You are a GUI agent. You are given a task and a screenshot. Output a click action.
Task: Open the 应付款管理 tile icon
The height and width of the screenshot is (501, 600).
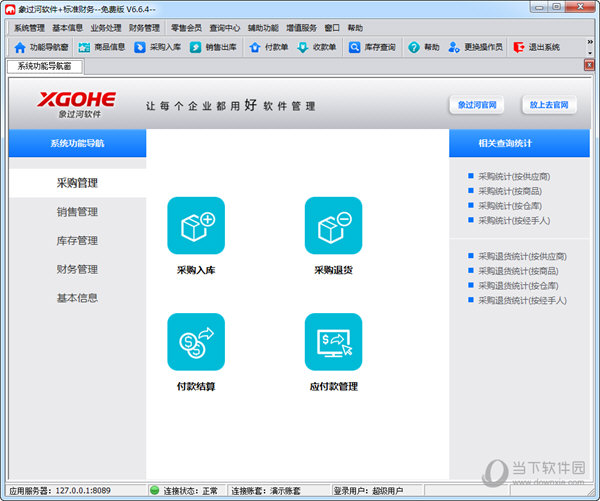pos(333,342)
